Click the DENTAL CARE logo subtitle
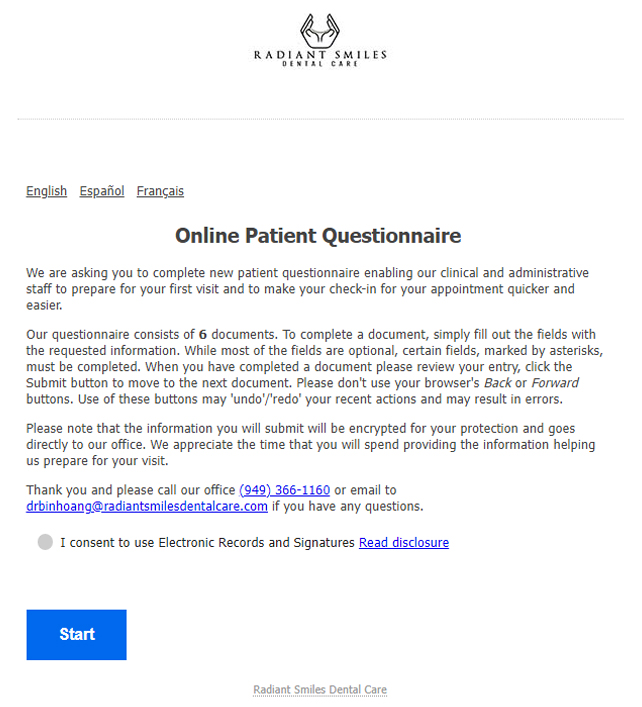This screenshot has height=707, width=642. coord(320,64)
